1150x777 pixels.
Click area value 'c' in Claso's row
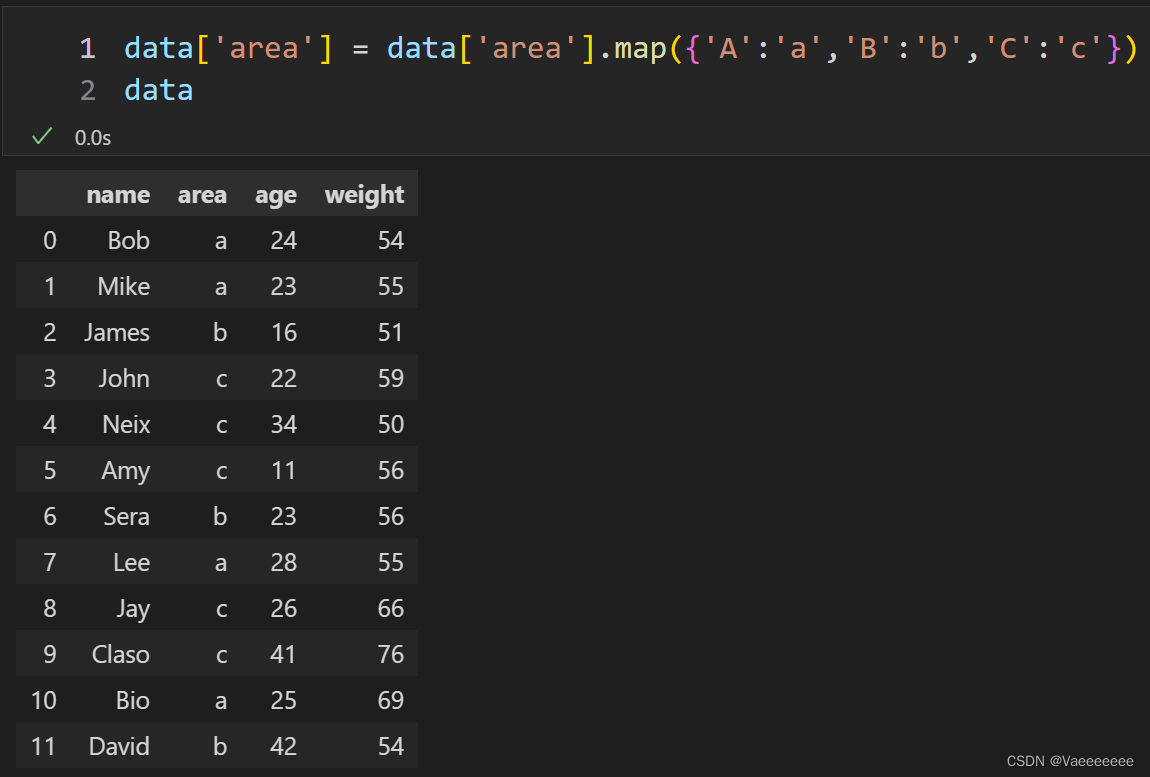(x=221, y=655)
